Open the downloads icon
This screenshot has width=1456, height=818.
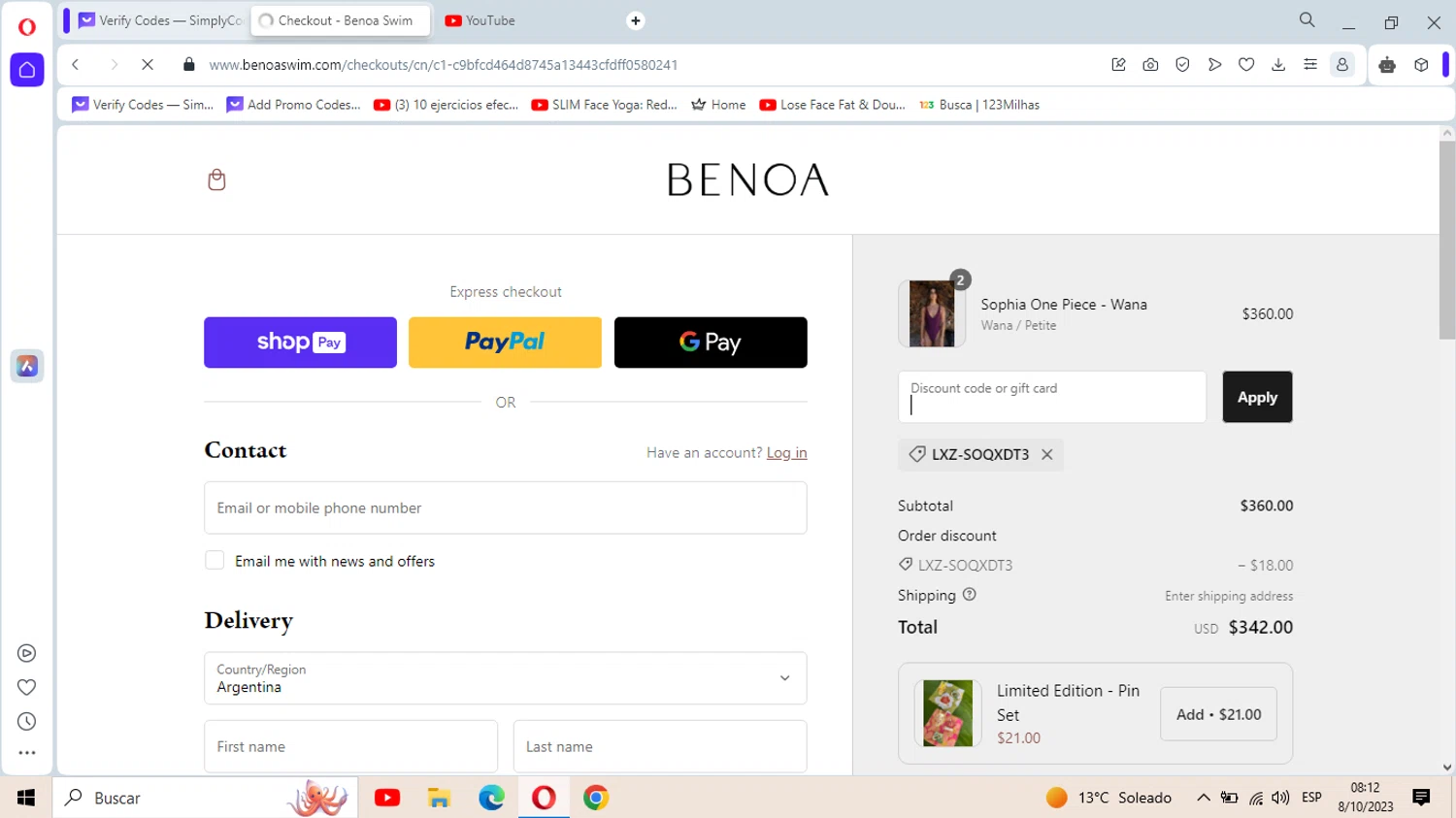click(x=1278, y=65)
